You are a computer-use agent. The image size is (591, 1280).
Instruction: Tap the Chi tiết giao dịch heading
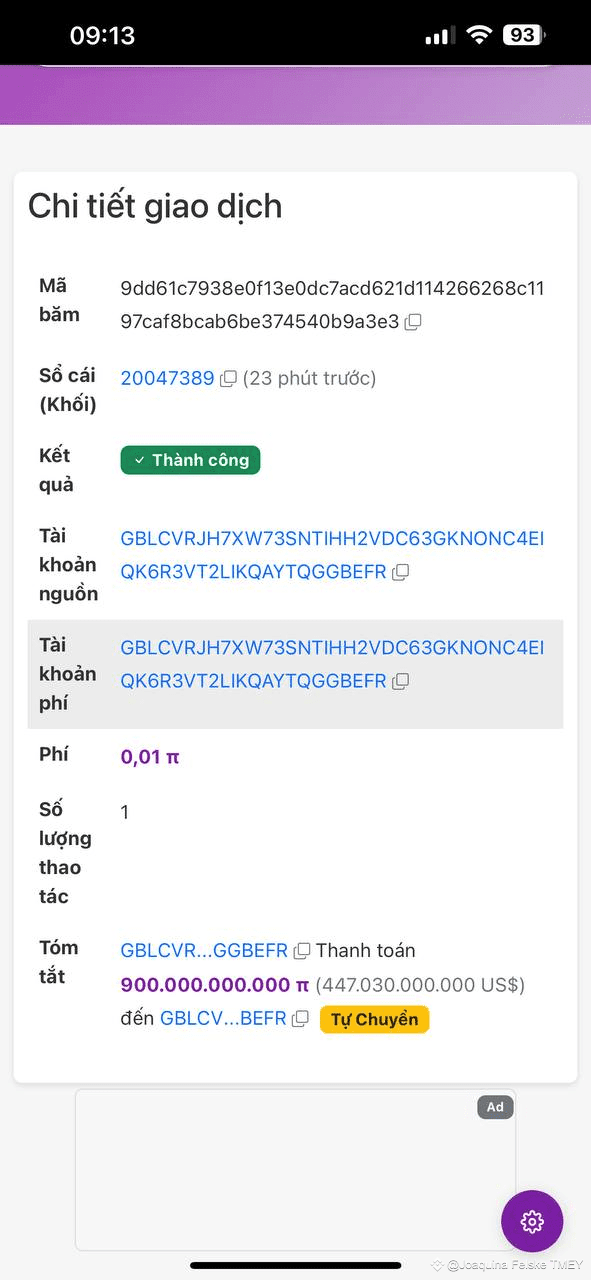[x=155, y=206]
